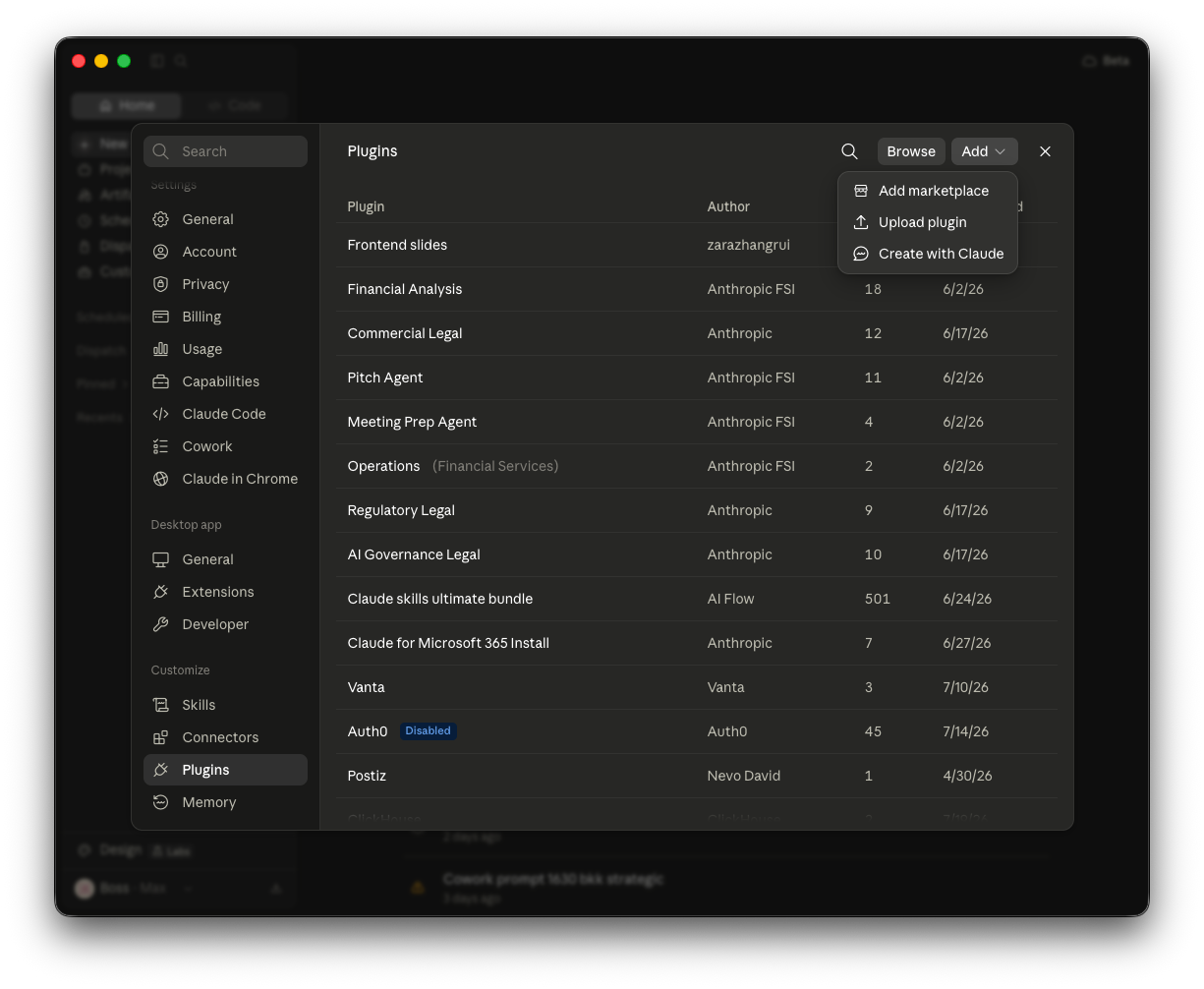This screenshot has height=989, width=1204.
Task: Open General settings gear icon
Action: click(x=160, y=219)
